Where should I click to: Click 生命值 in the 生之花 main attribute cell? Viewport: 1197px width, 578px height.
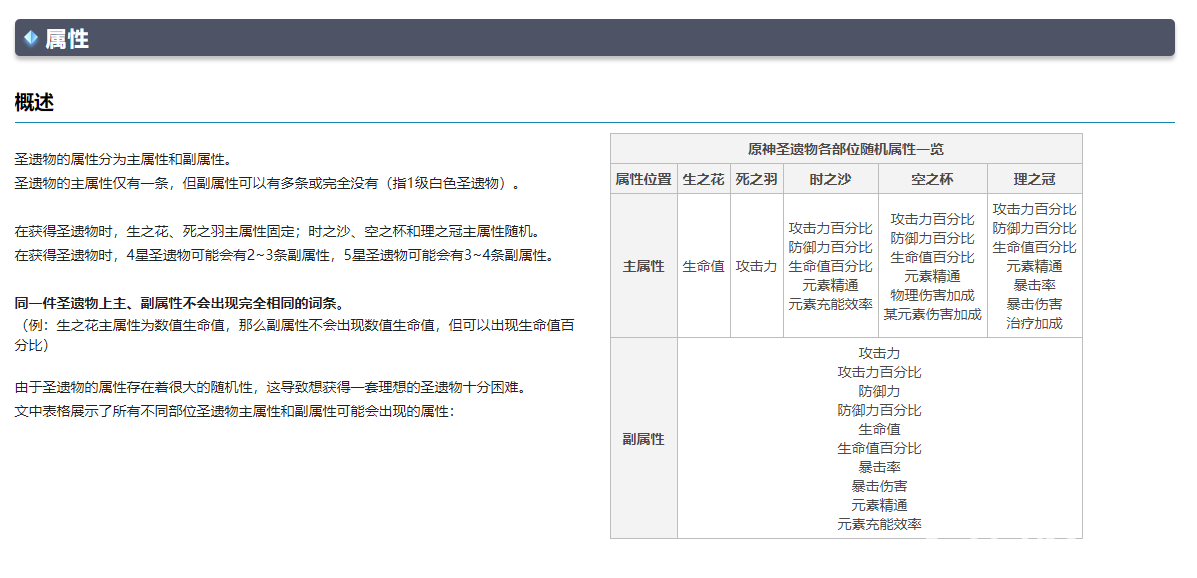pos(704,266)
